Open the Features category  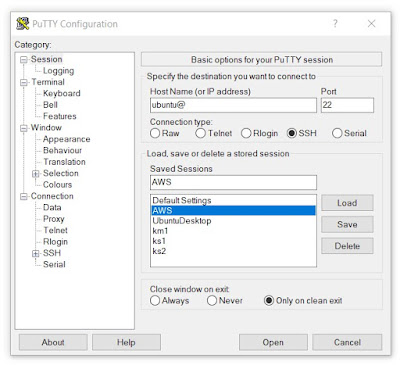point(60,116)
